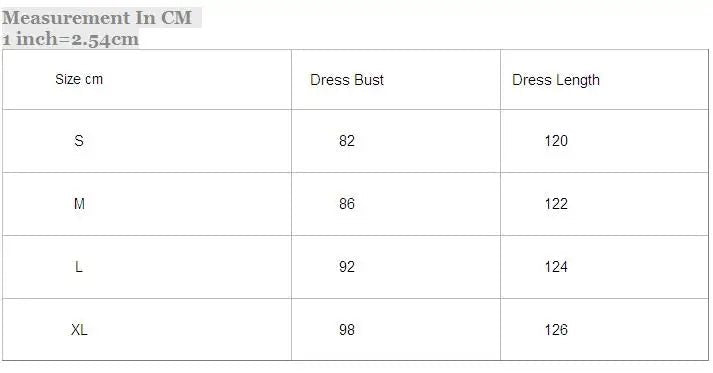Select the 'Dress Bust' column header
This screenshot has height=373, width=713.
click(396, 80)
